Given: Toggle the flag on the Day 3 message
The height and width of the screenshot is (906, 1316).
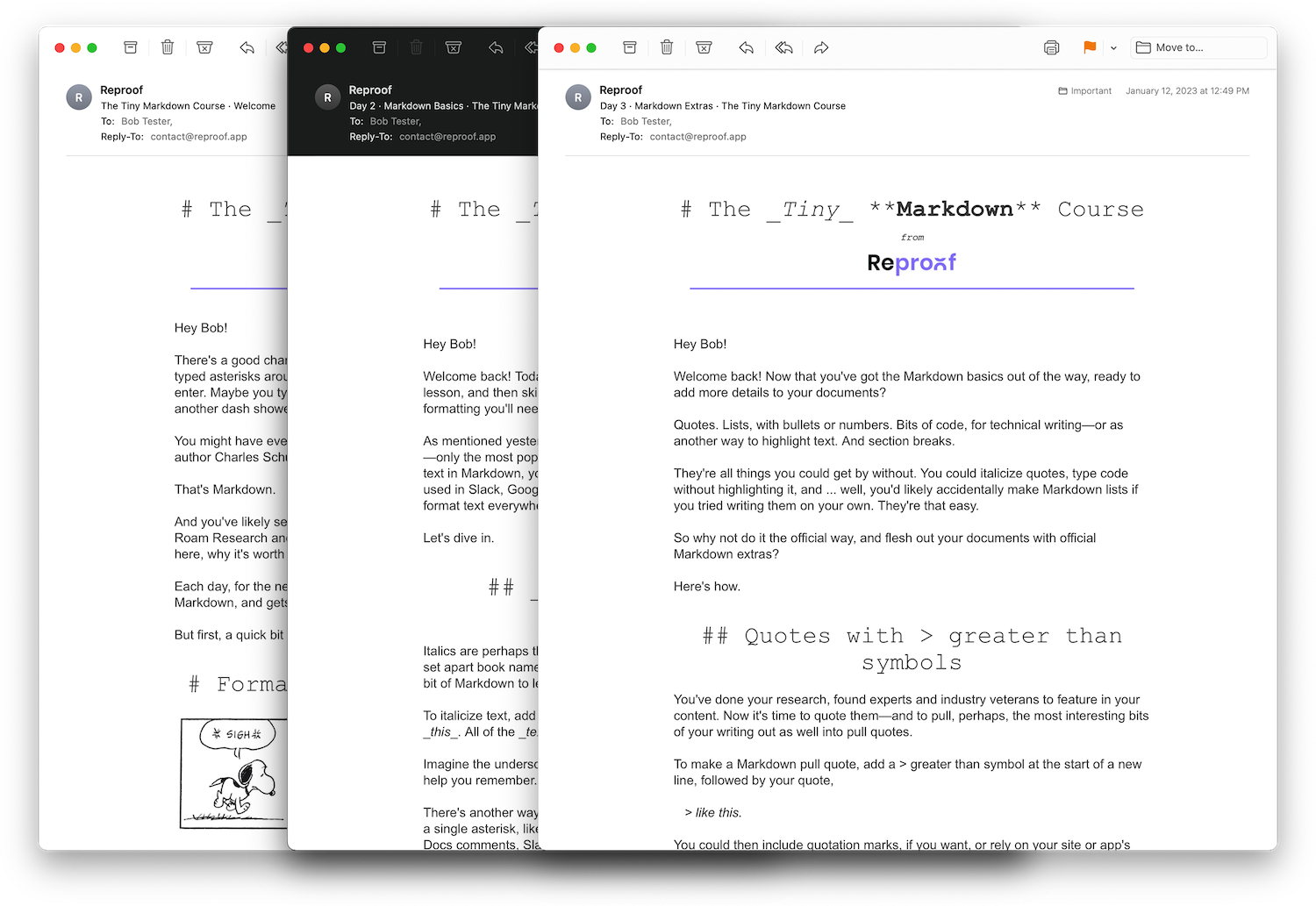Looking at the screenshot, I should click(x=1089, y=47).
